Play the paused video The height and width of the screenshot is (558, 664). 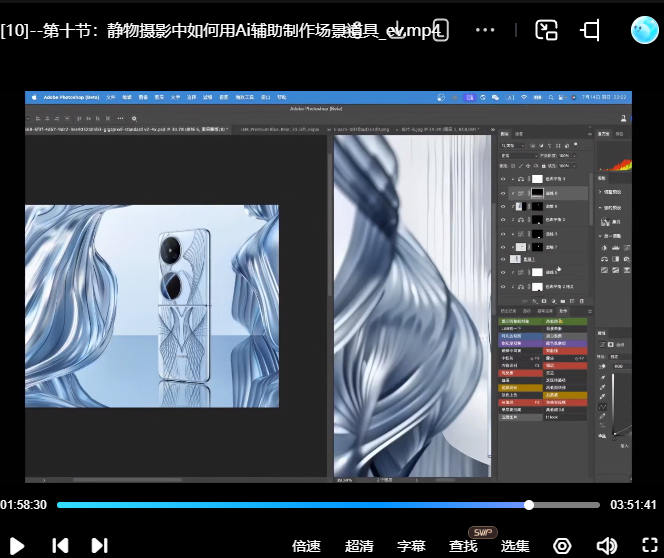(17, 545)
